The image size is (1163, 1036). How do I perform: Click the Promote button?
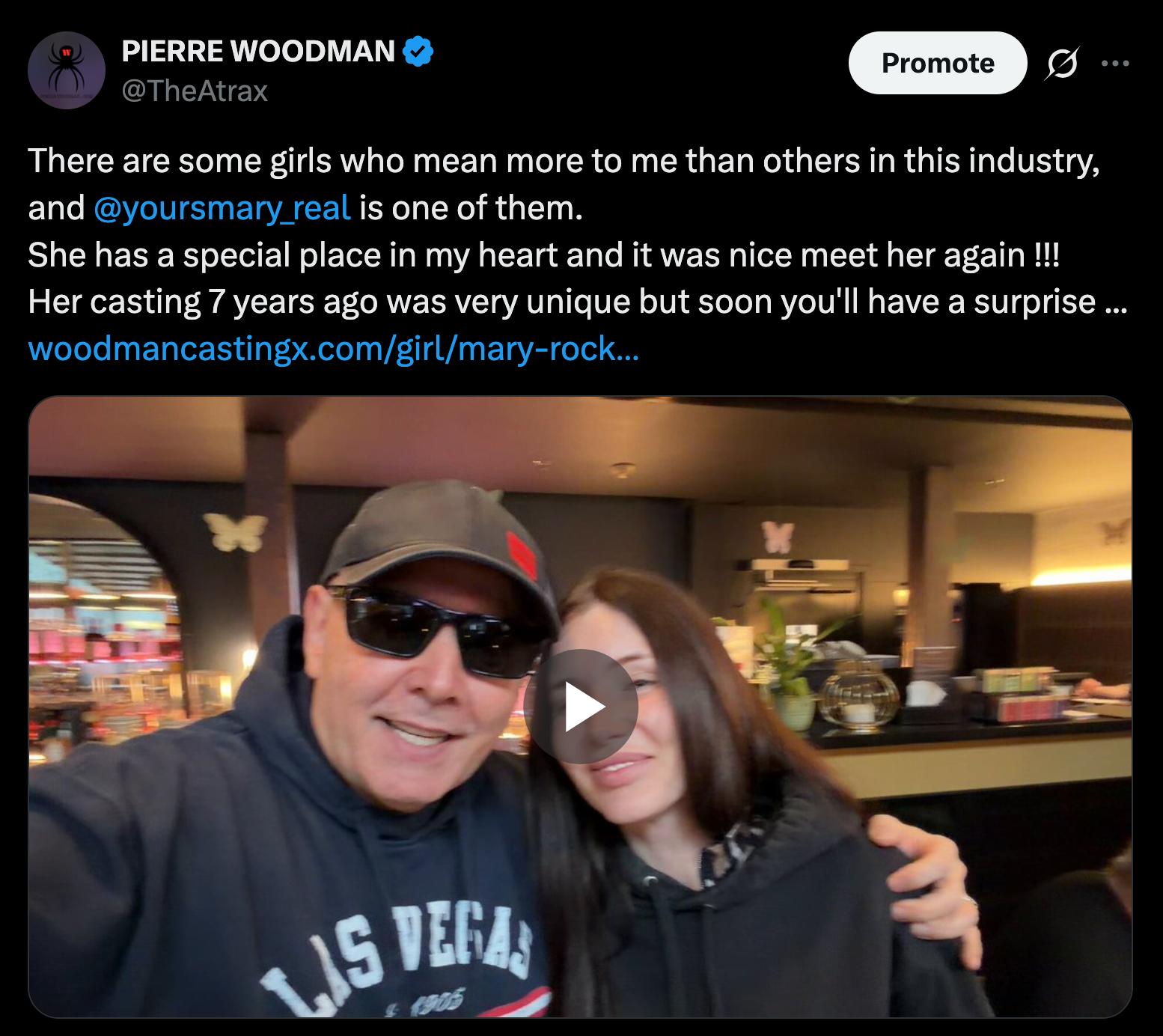pyautogui.click(x=937, y=63)
